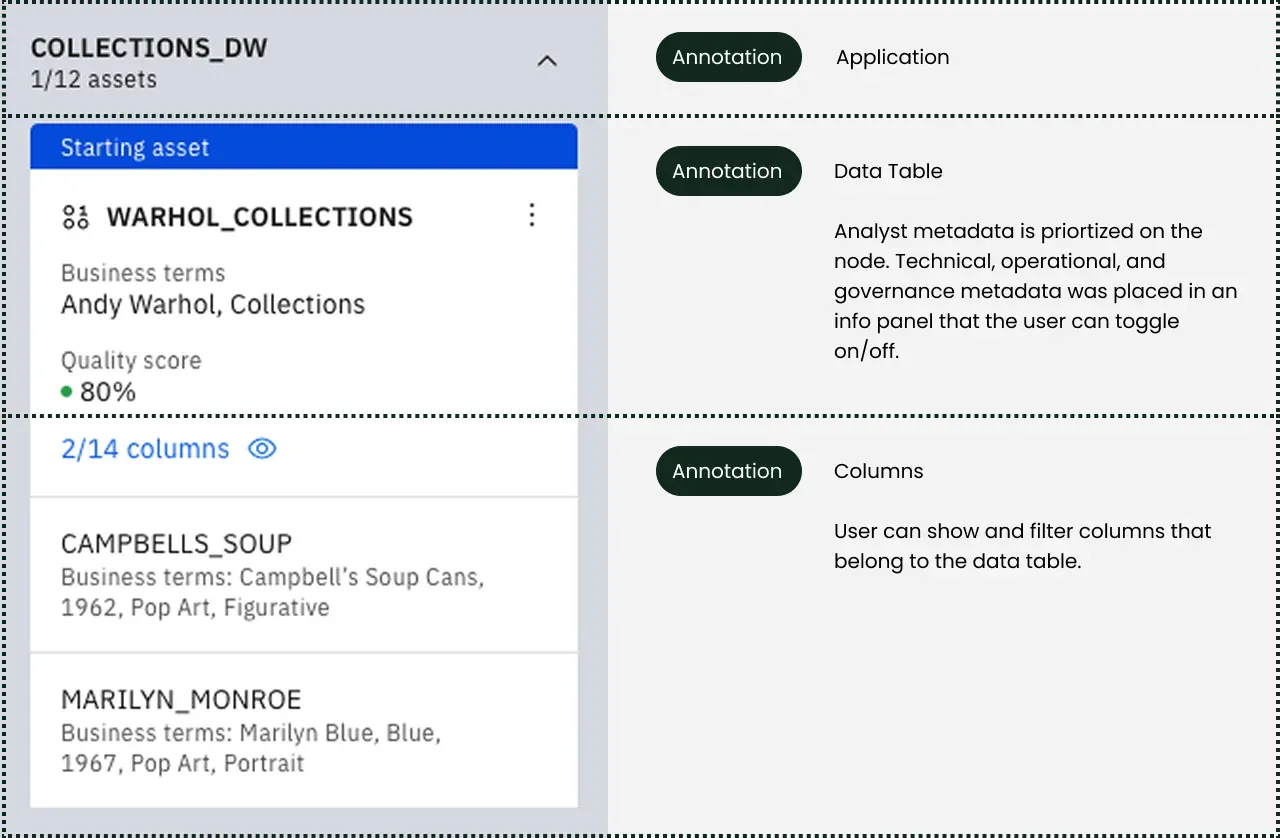Click the Annotation pill next to Application
1280x838 pixels.
click(x=728, y=57)
